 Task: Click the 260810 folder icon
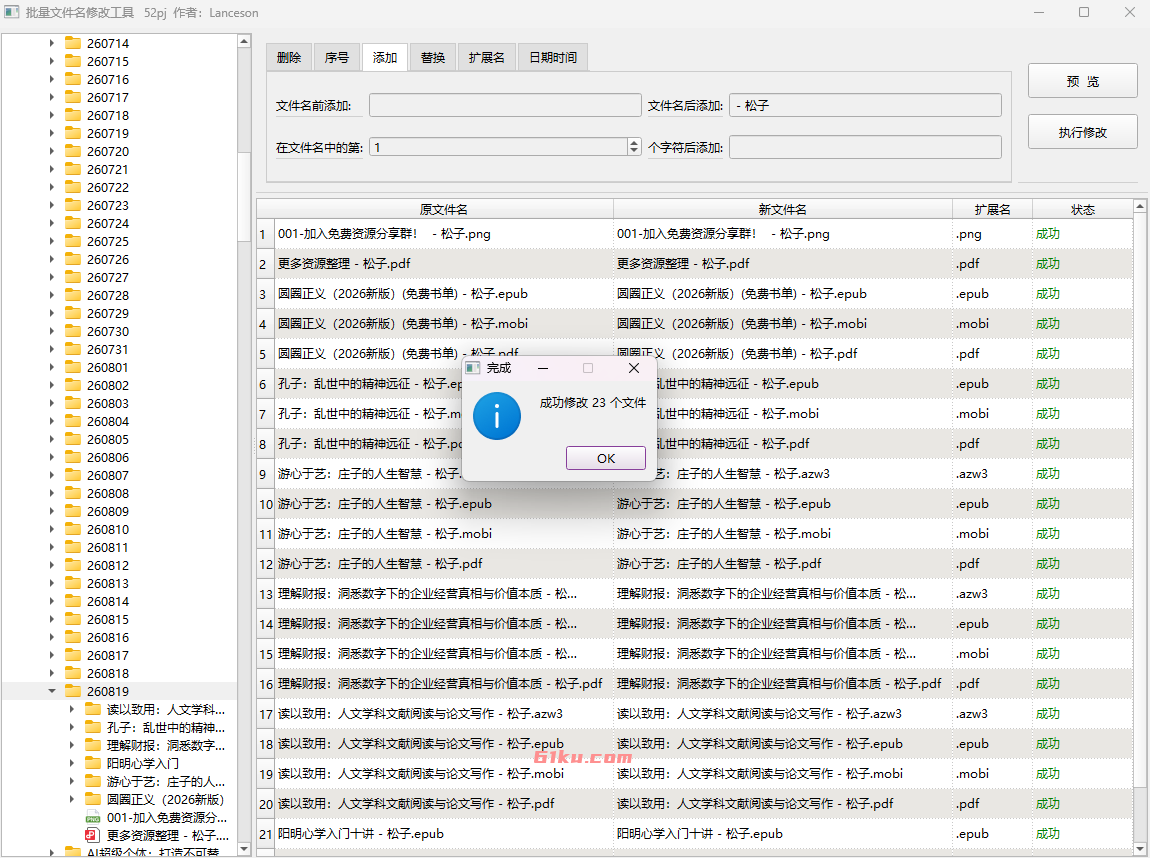[x=73, y=529]
